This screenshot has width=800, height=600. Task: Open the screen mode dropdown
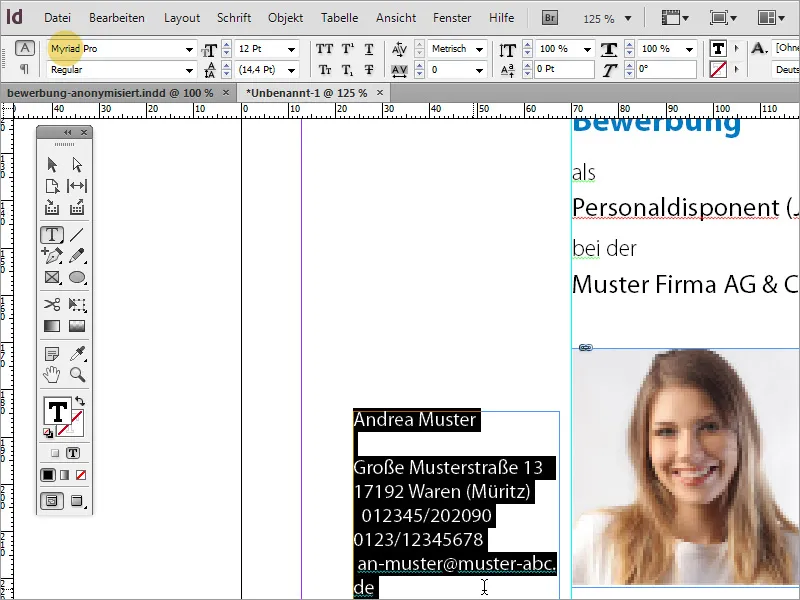723,18
